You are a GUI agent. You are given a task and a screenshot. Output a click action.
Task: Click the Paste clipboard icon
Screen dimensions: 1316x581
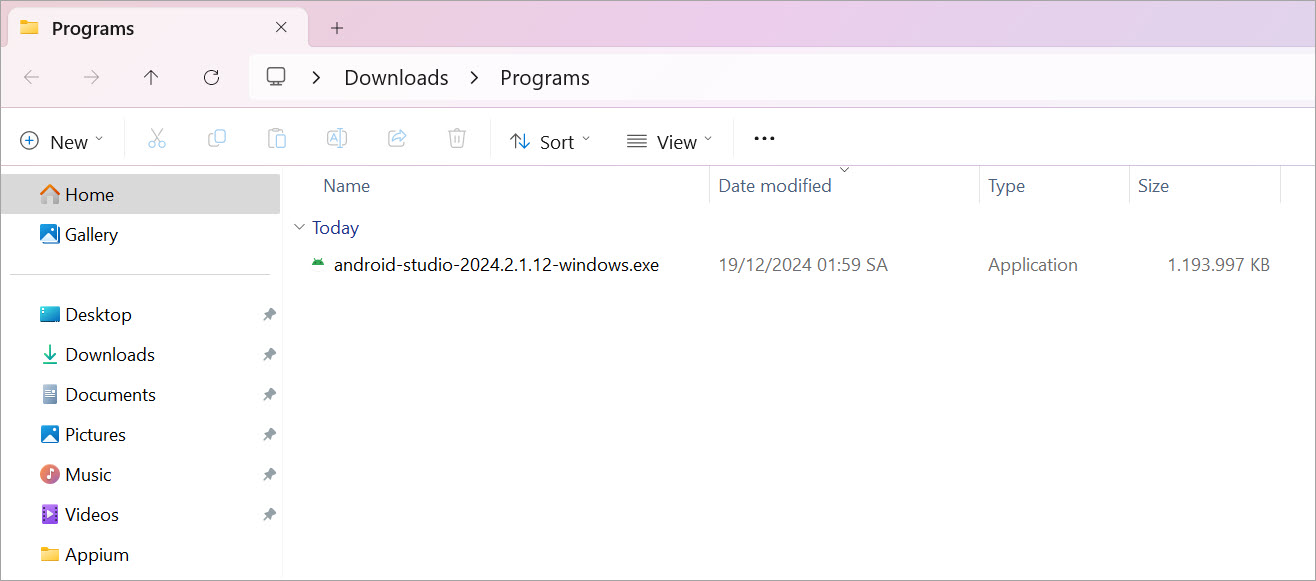277,139
